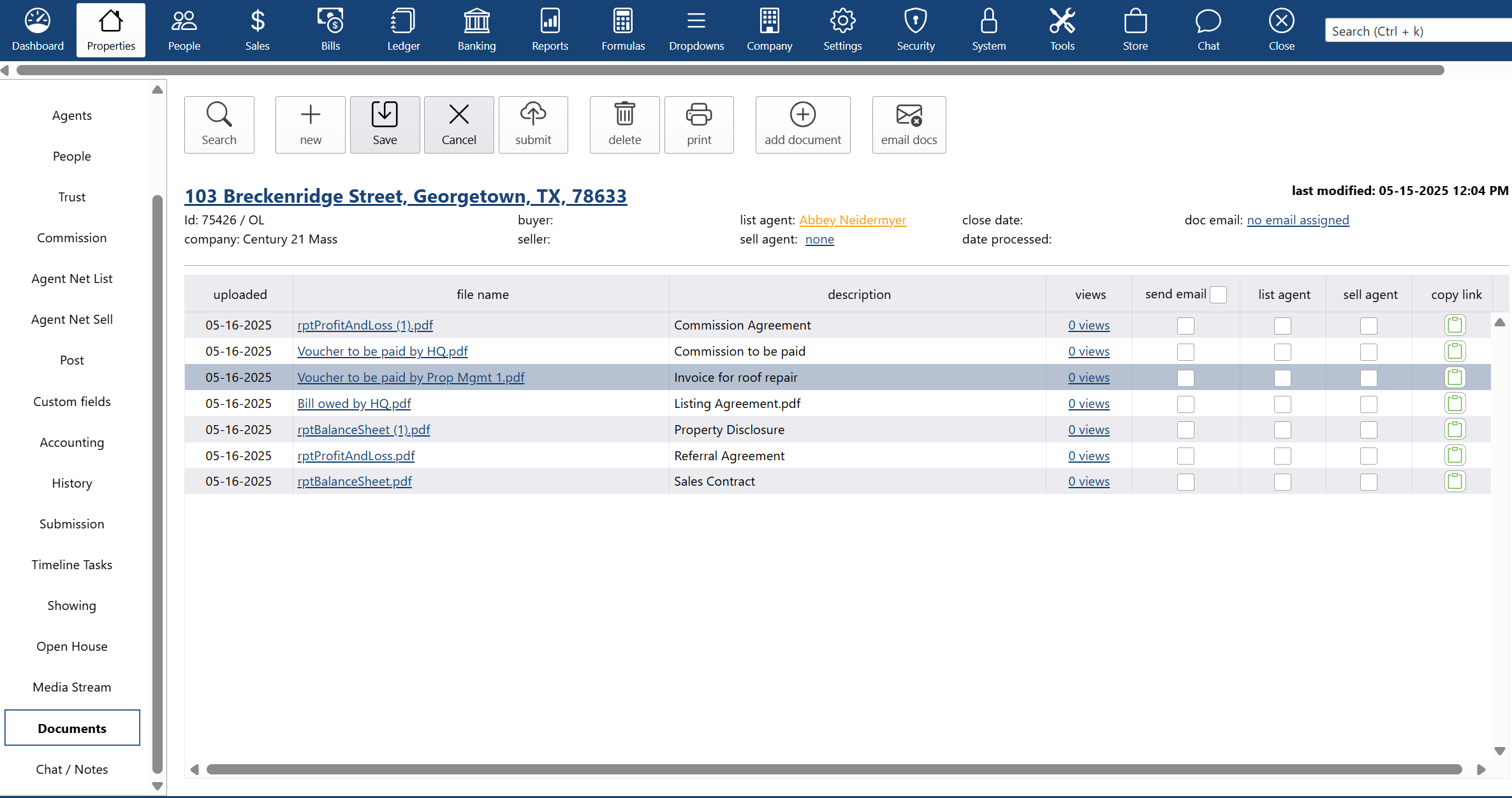Open the Banking icon
The width and height of the screenshot is (1512, 798).
476,30
